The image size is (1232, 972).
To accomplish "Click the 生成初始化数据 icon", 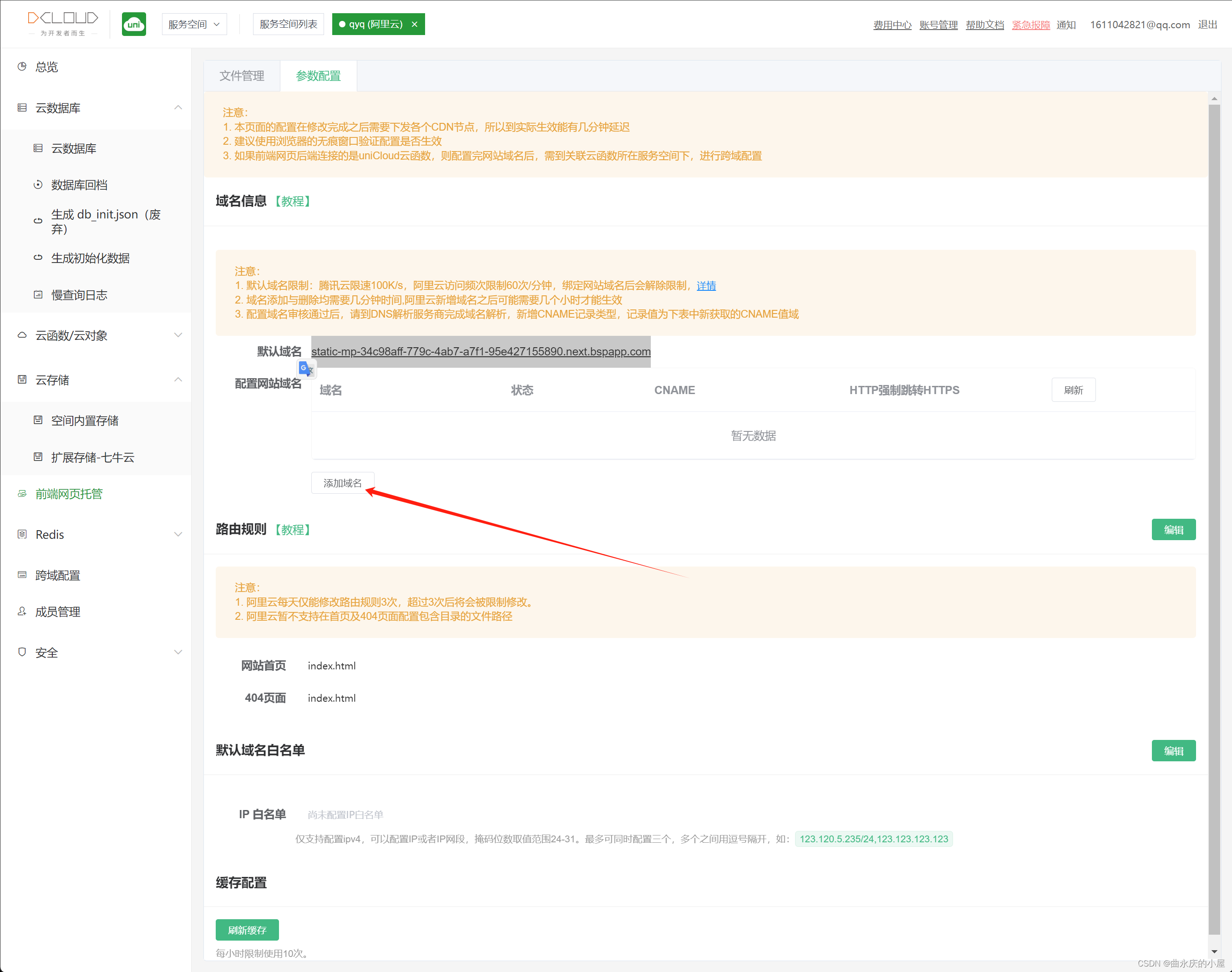I will click(x=38, y=258).
